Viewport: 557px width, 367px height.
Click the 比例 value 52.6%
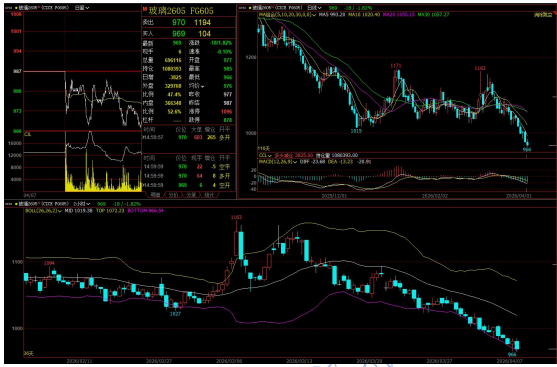click(174, 112)
